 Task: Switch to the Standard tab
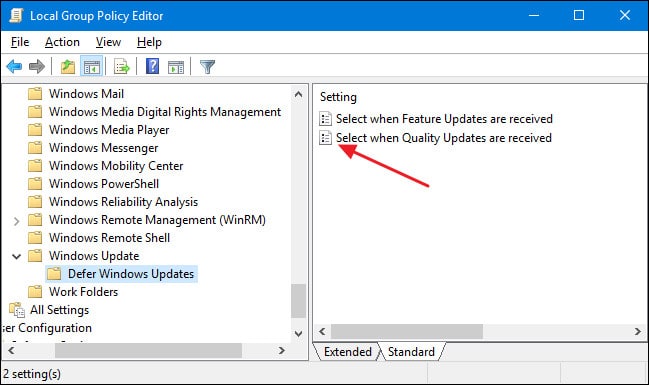coord(411,352)
